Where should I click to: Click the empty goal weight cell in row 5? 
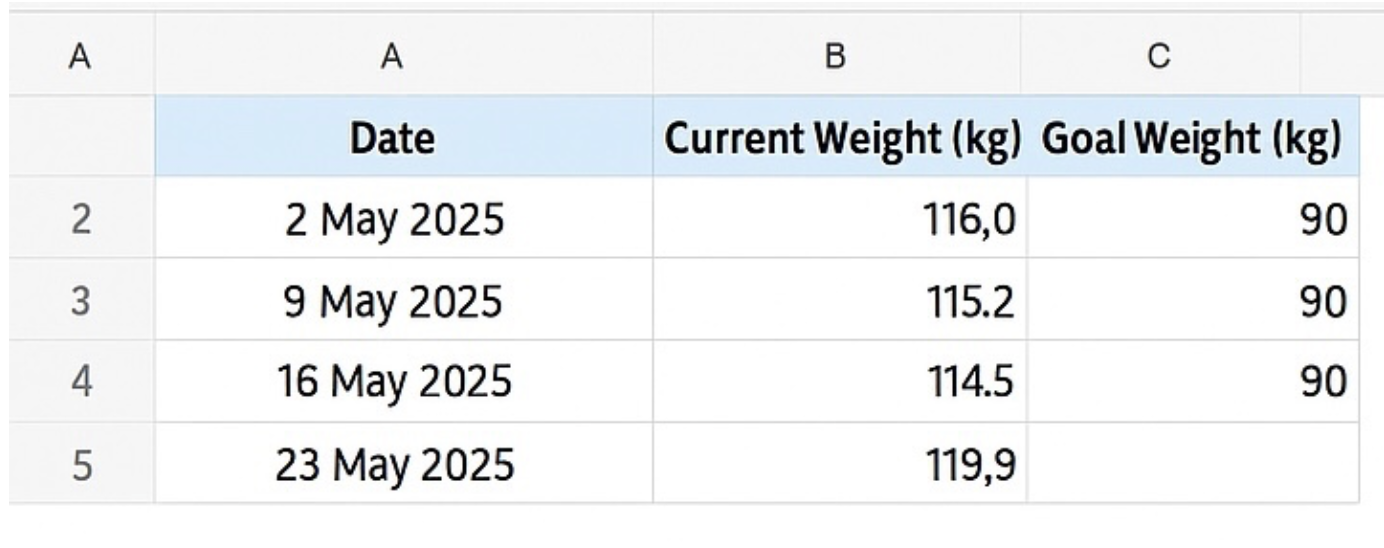[x=1193, y=463]
